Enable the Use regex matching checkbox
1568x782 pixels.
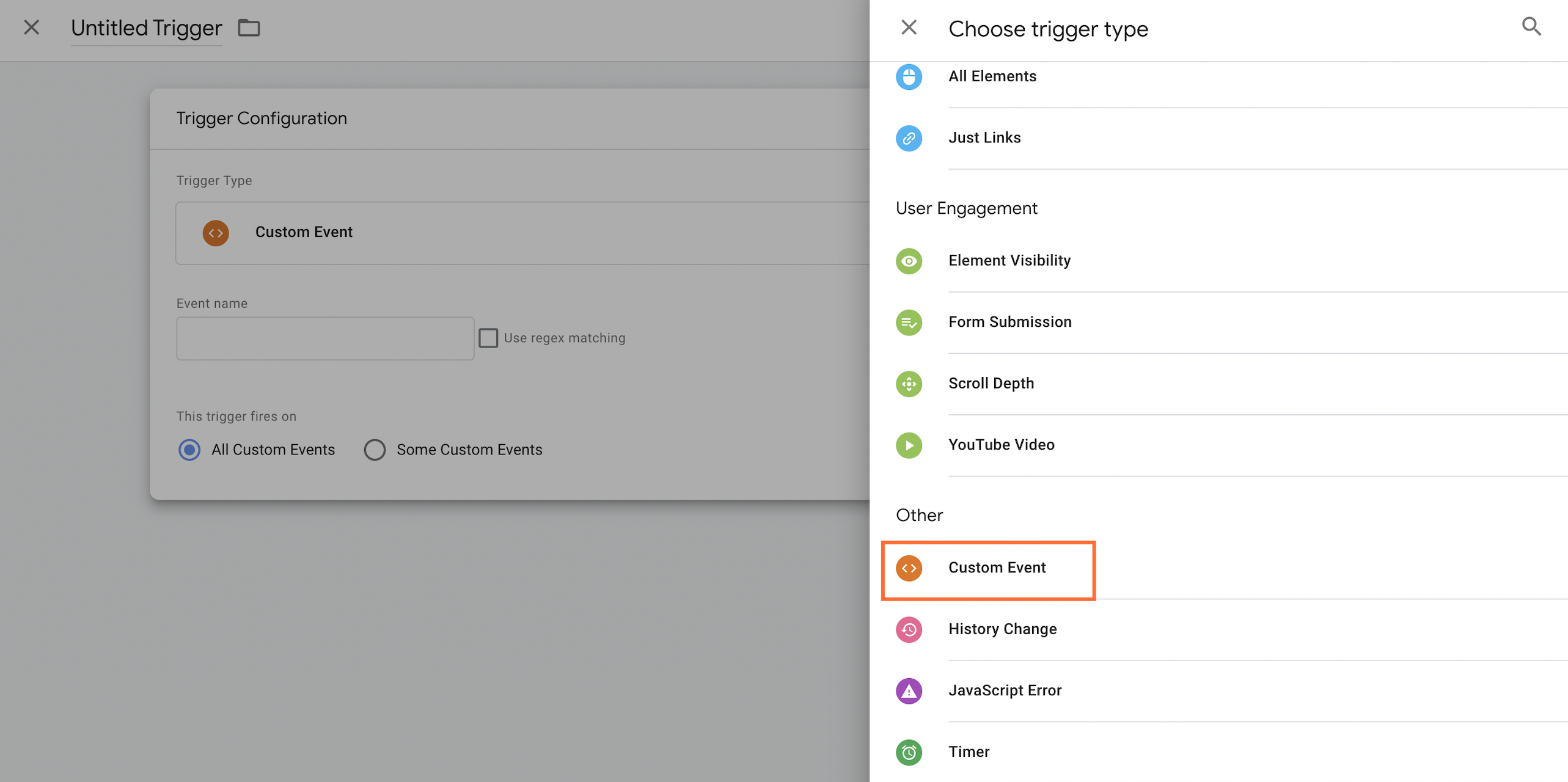(x=488, y=338)
